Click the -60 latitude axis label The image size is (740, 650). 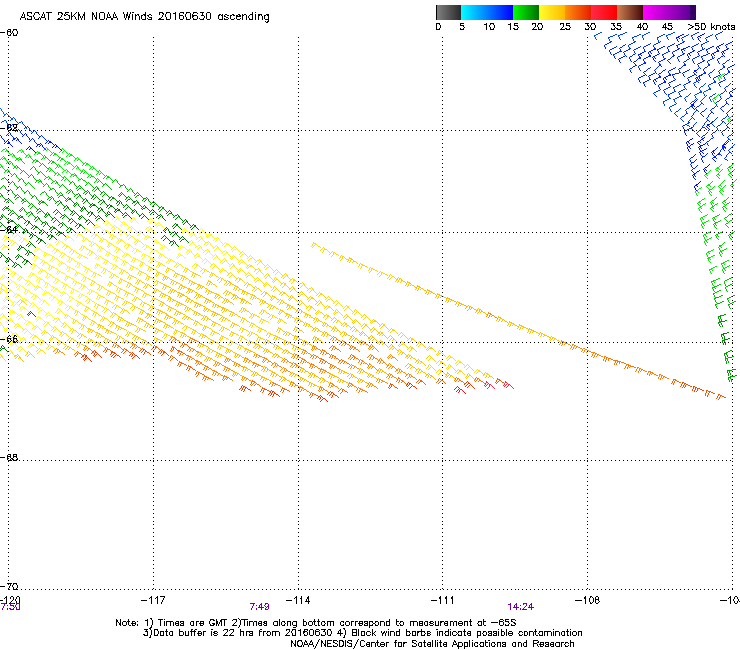coord(9,33)
